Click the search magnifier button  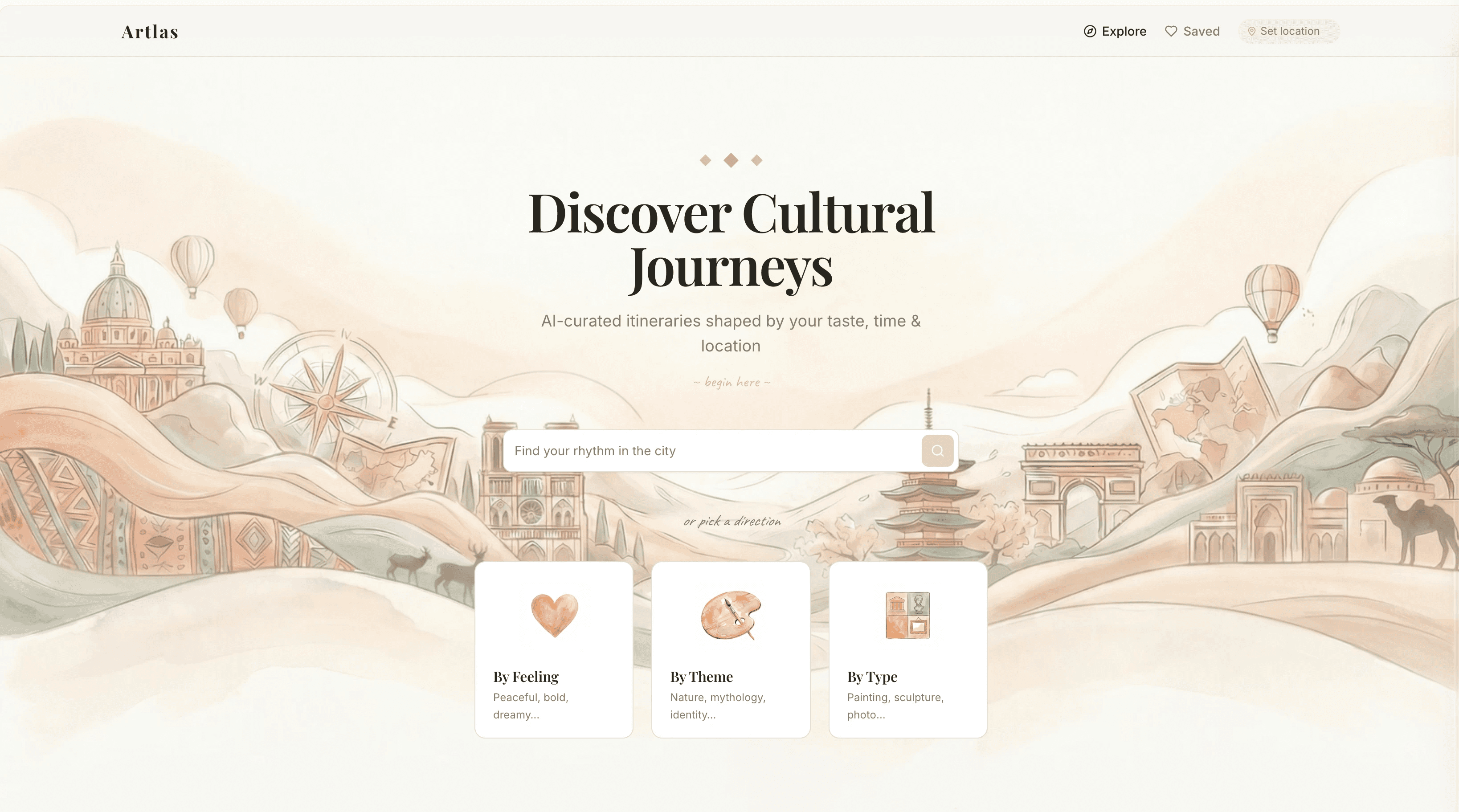[x=937, y=451]
